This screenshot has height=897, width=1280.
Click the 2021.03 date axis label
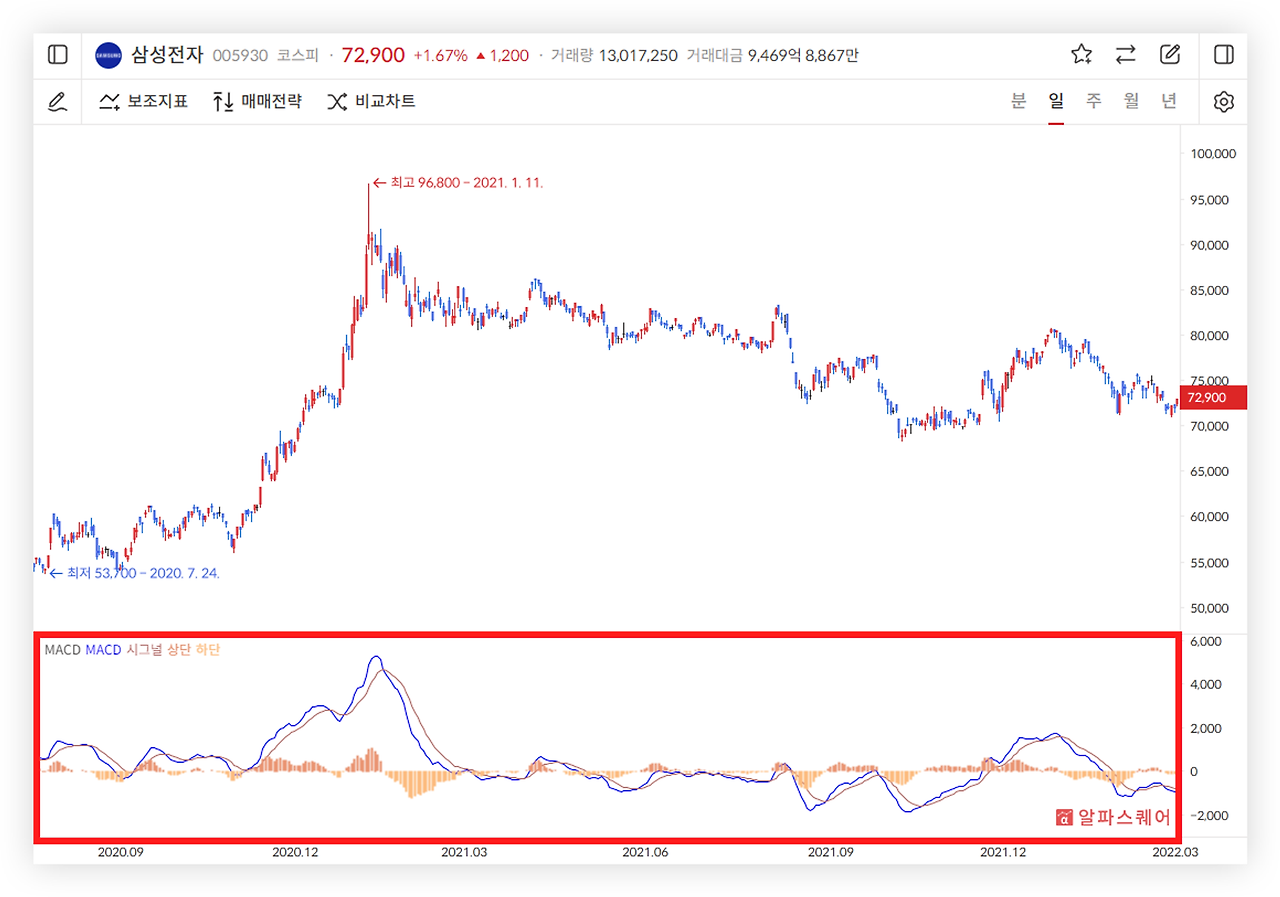465,852
